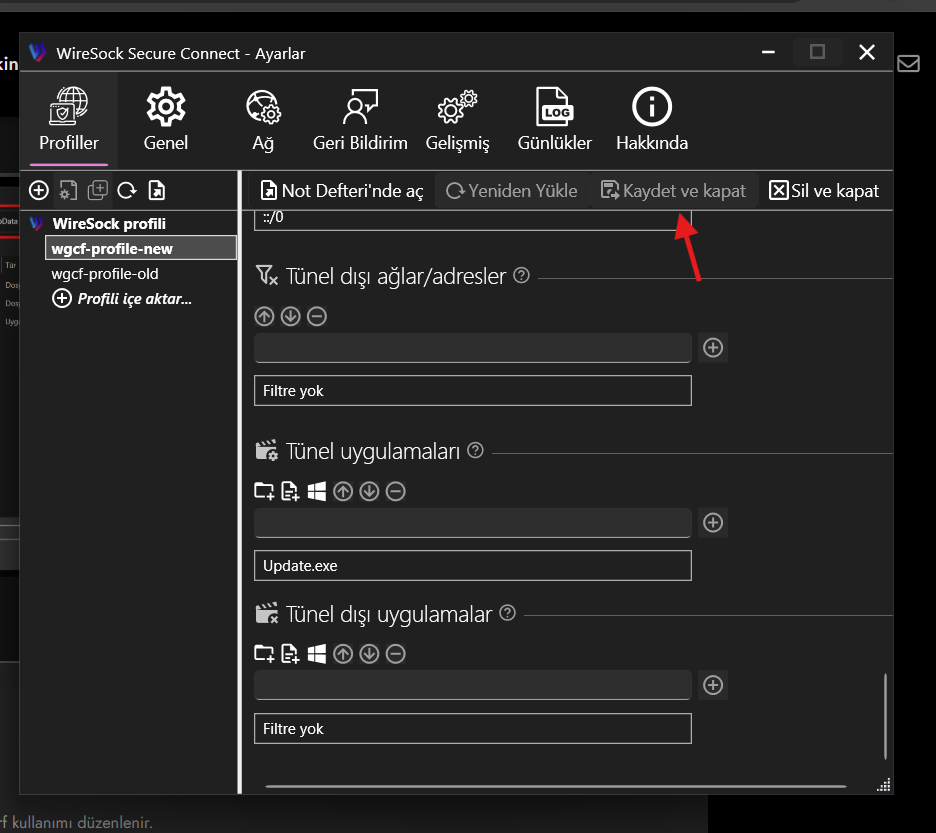Viewport: 936px width, 833px height.
Task: Click Not Defteri'nde aç button
Action: point(341,190)
